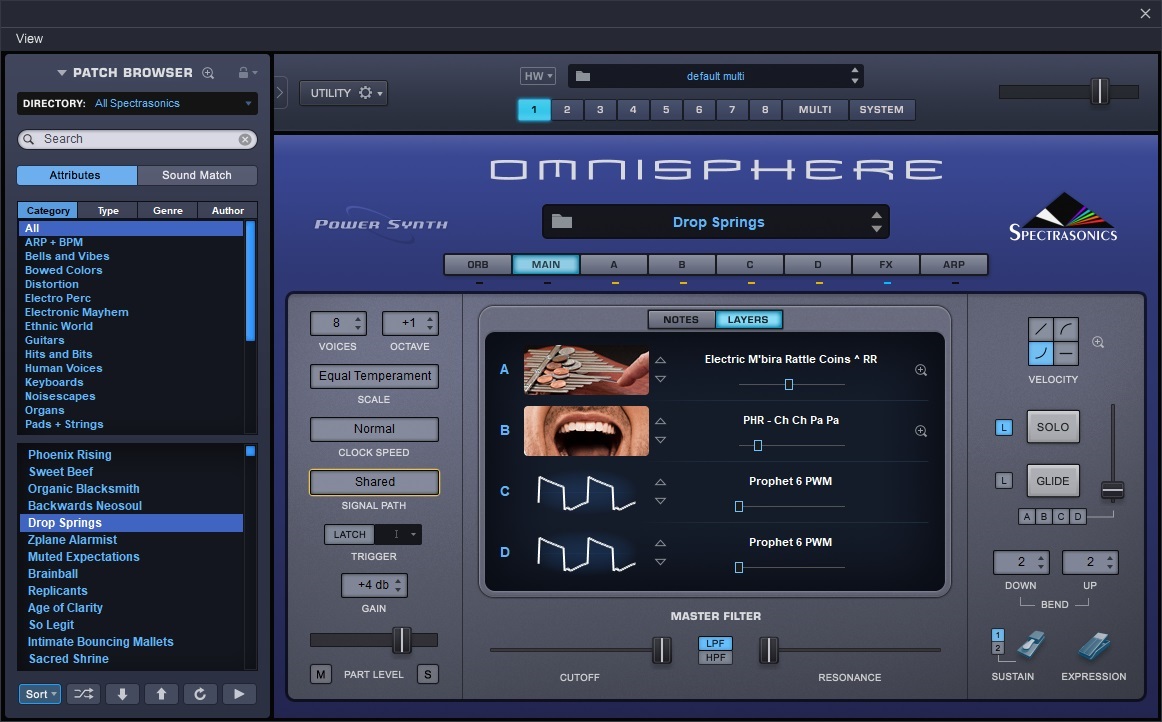Viewport: 1162px width, 722px height.
Task: Toggle the part mute M button
Action: click(x=320, y=674)
